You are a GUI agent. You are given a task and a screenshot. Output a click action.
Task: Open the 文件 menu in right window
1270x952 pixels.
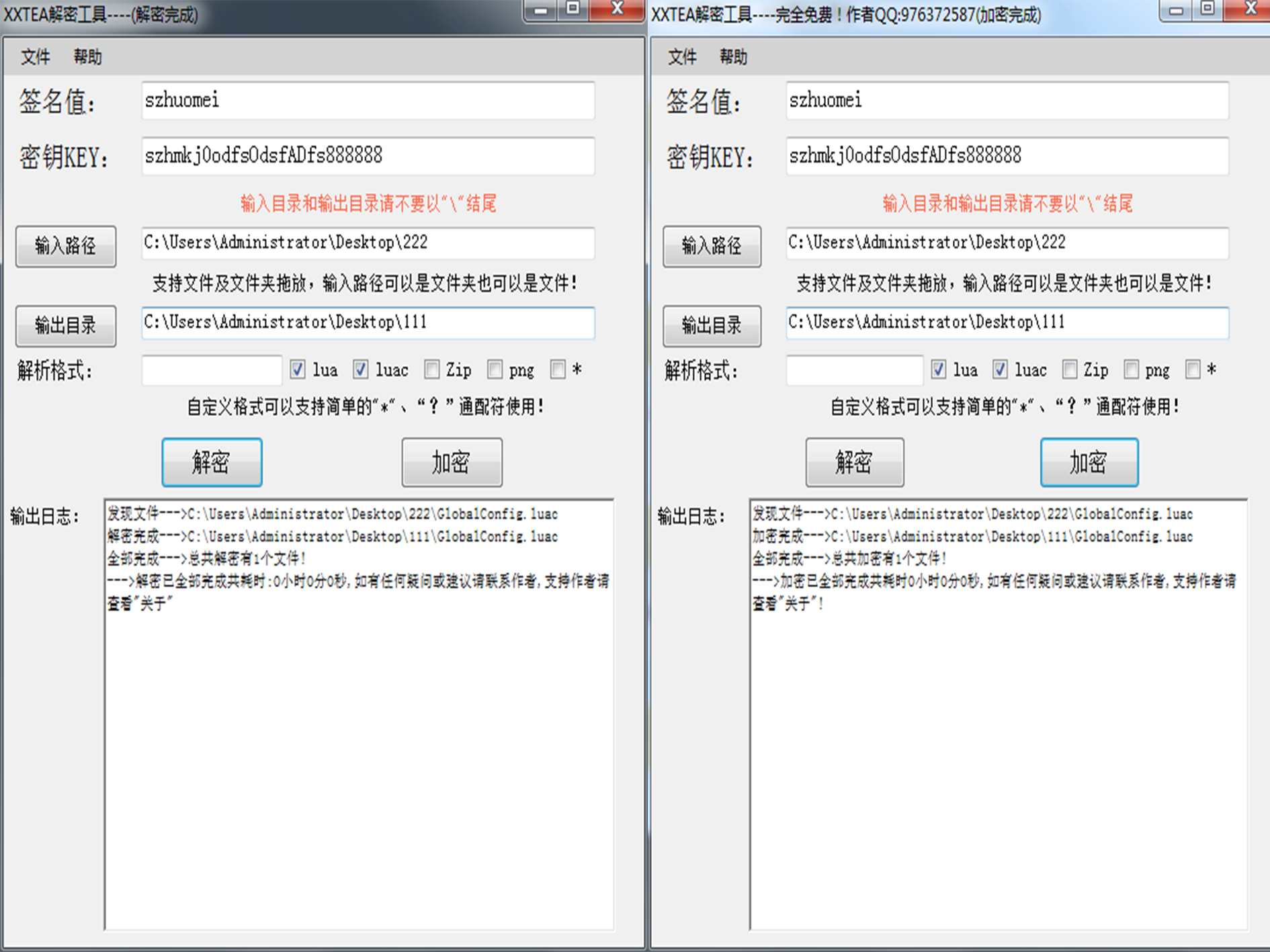coord(682,57)
